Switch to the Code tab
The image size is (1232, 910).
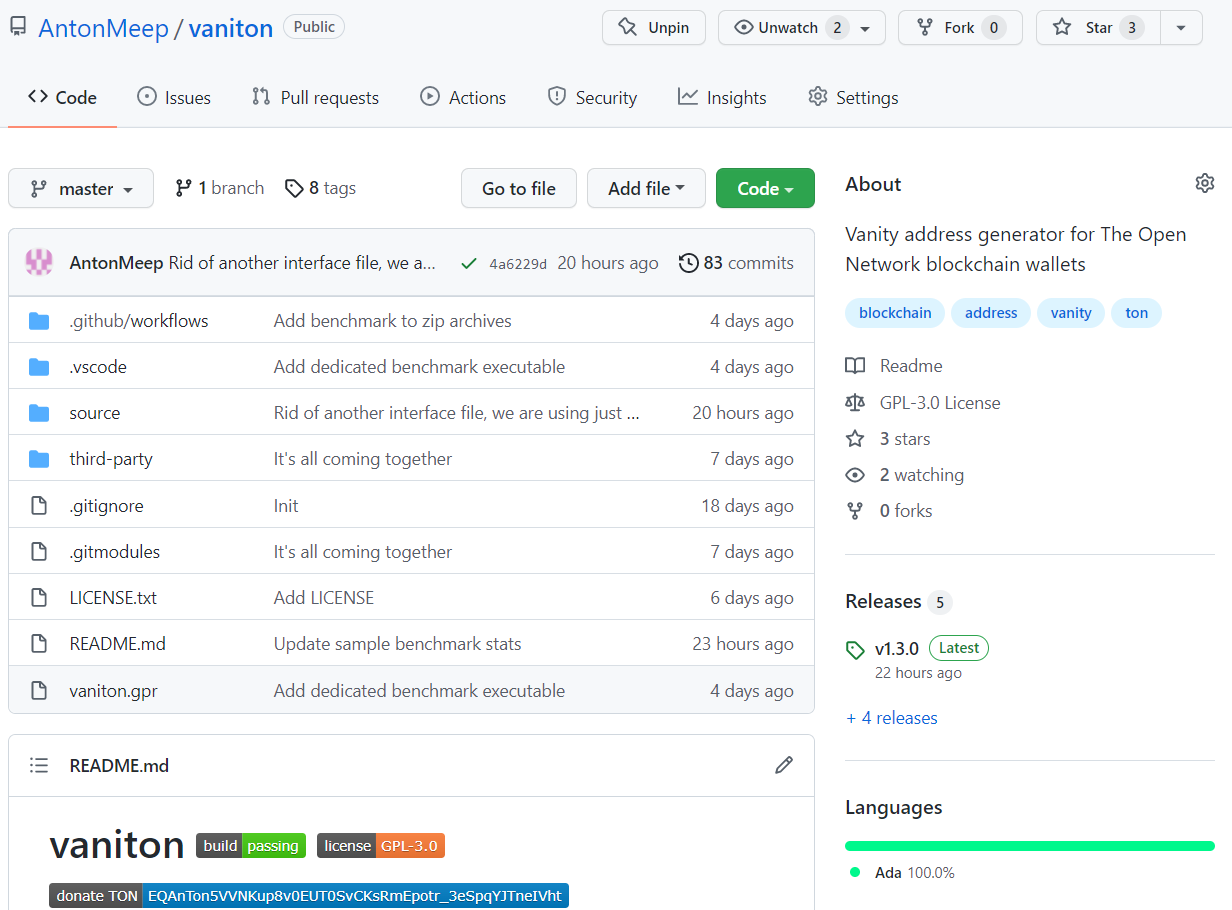pos(62,97)
